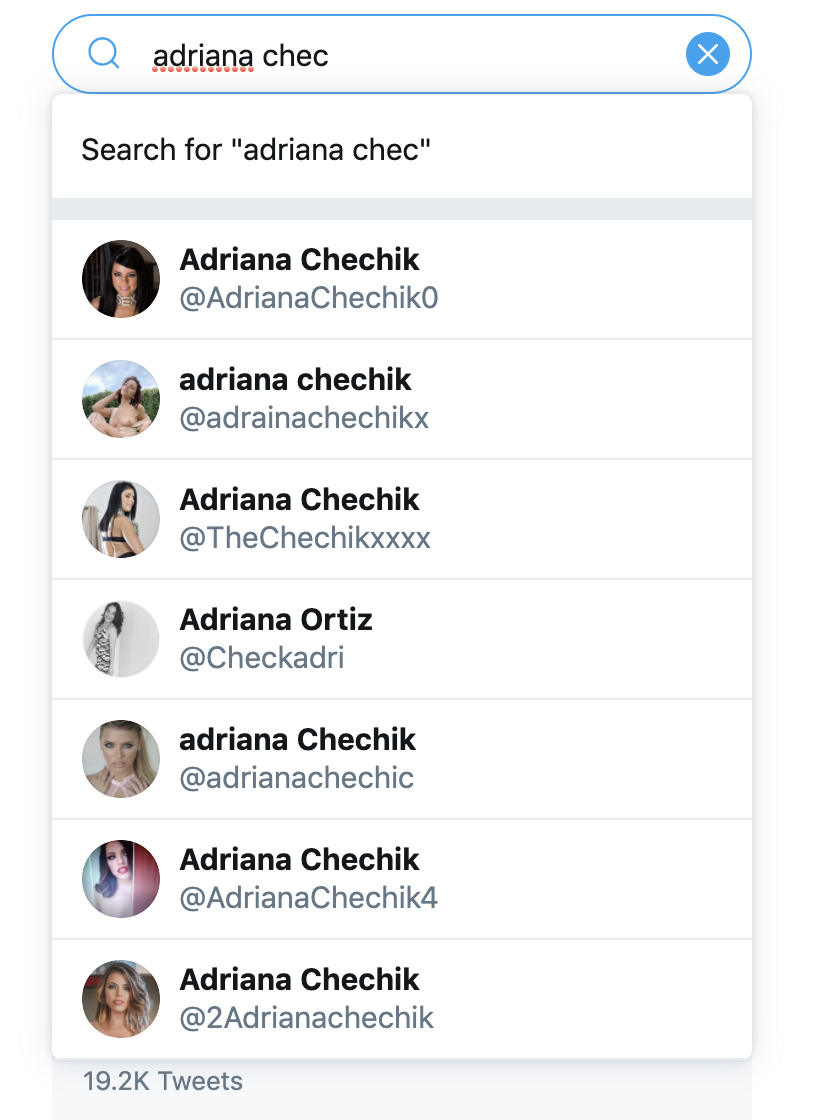Choose the @adrainachechikx handle text

[304, 418]
